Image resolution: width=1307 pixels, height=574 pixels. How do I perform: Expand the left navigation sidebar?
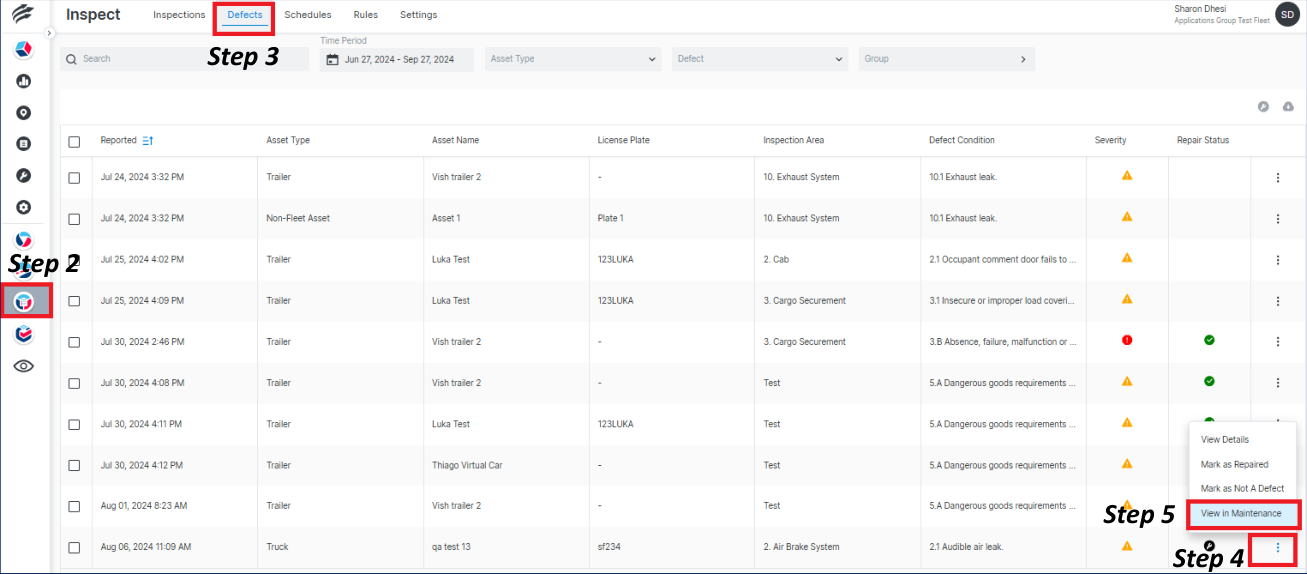pos(49,33)
